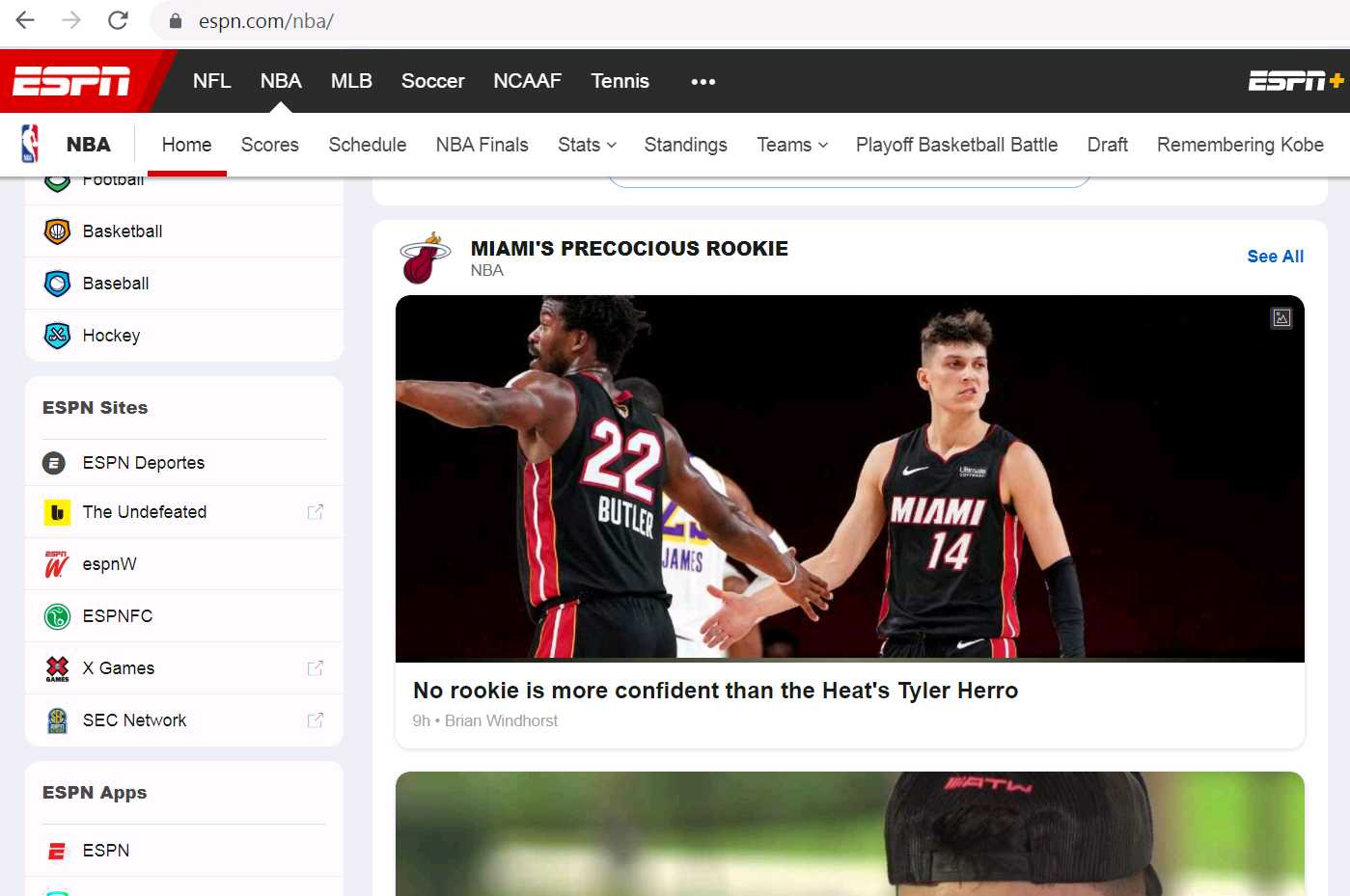Select NFL in top navigation
The image size is (1350, 896).
pos(211,81)
